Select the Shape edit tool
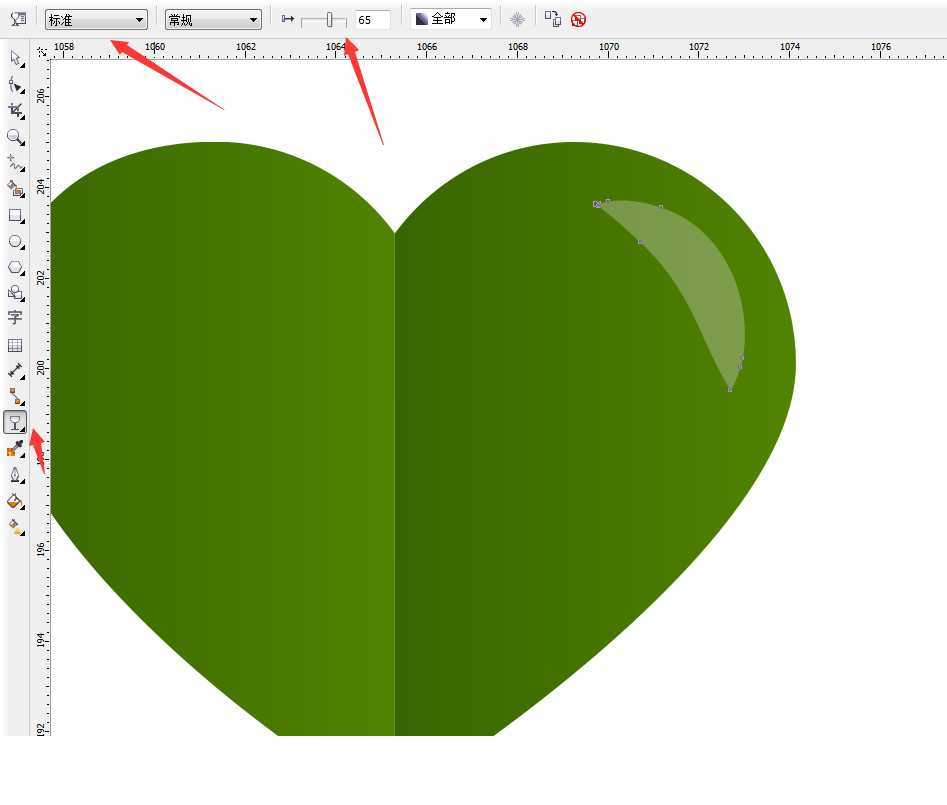The height and width of the screenshot is (805, 947). click(x=15, y=84)
